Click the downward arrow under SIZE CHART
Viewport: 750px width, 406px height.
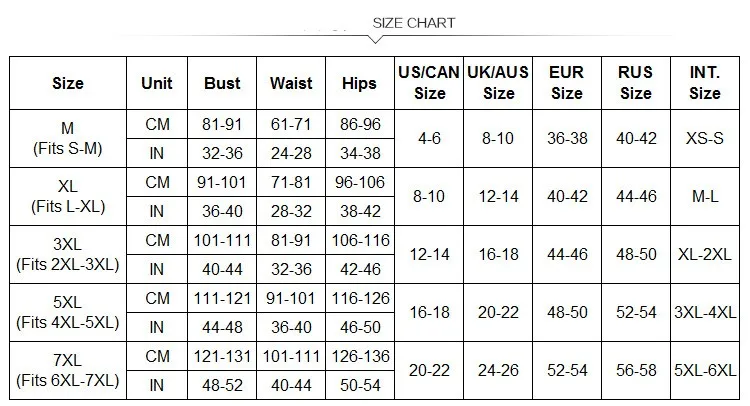375,40
